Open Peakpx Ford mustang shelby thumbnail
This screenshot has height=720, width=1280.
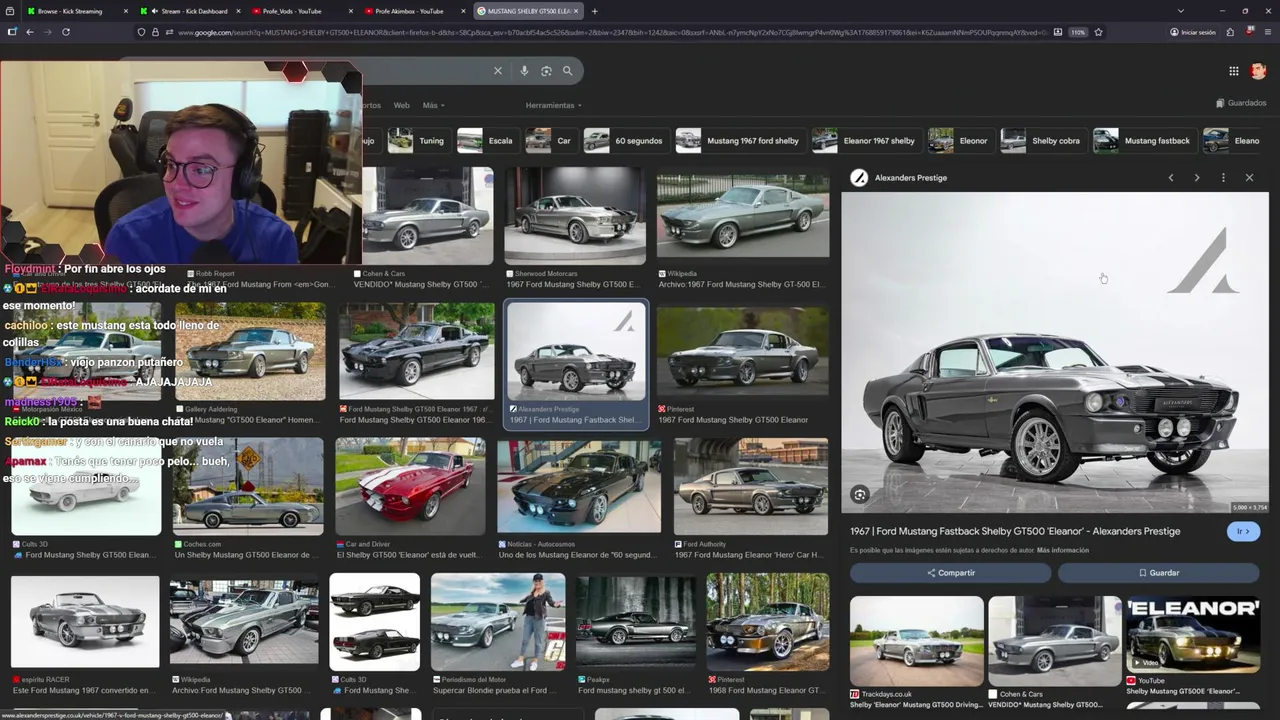tap(635, 621)
